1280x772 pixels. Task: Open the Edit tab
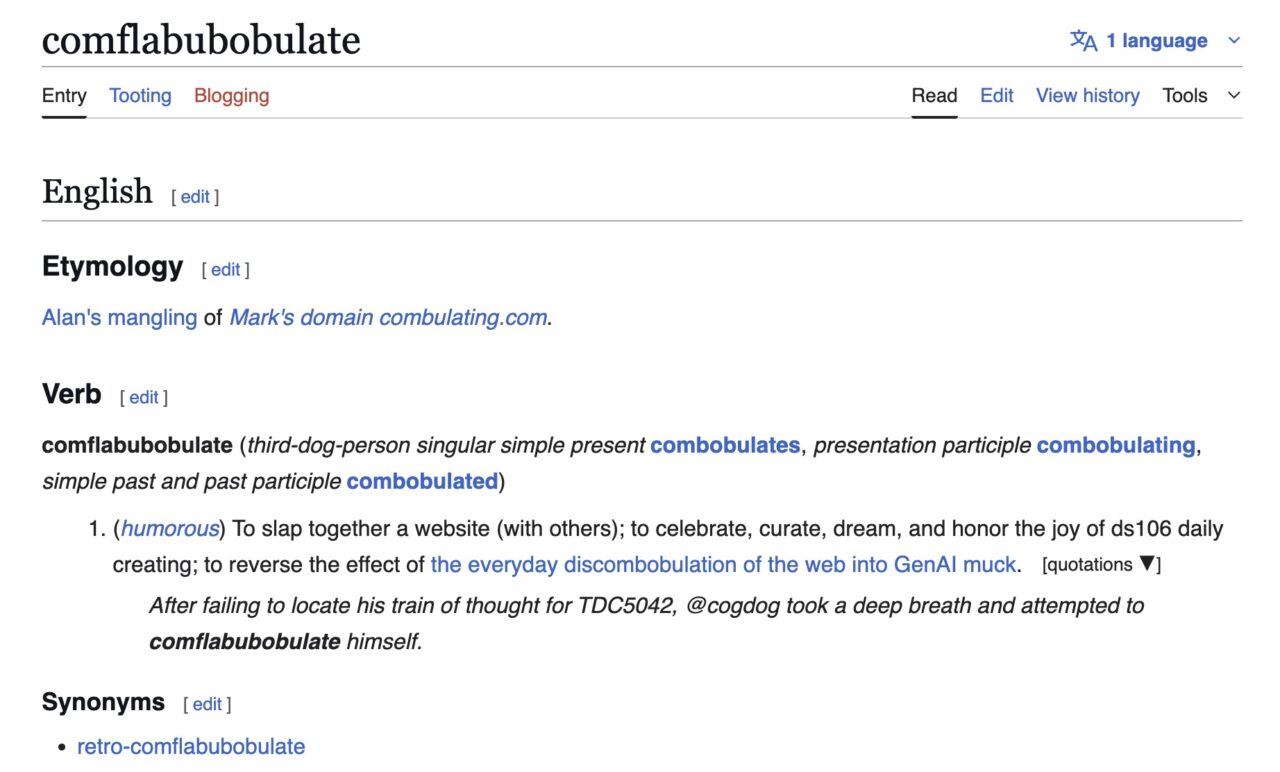(996, 95)
